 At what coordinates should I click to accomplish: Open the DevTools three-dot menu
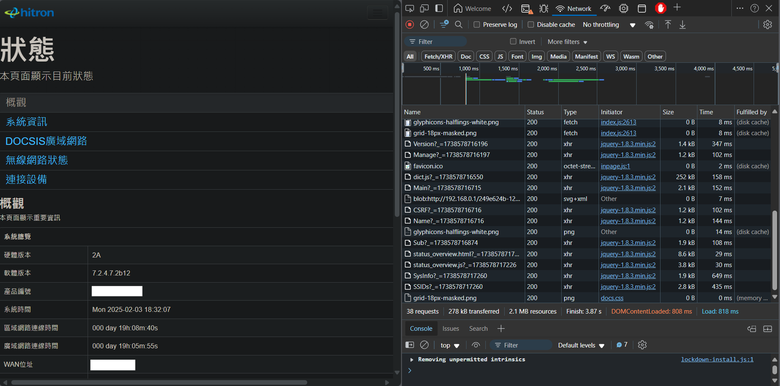coord(740,8)
